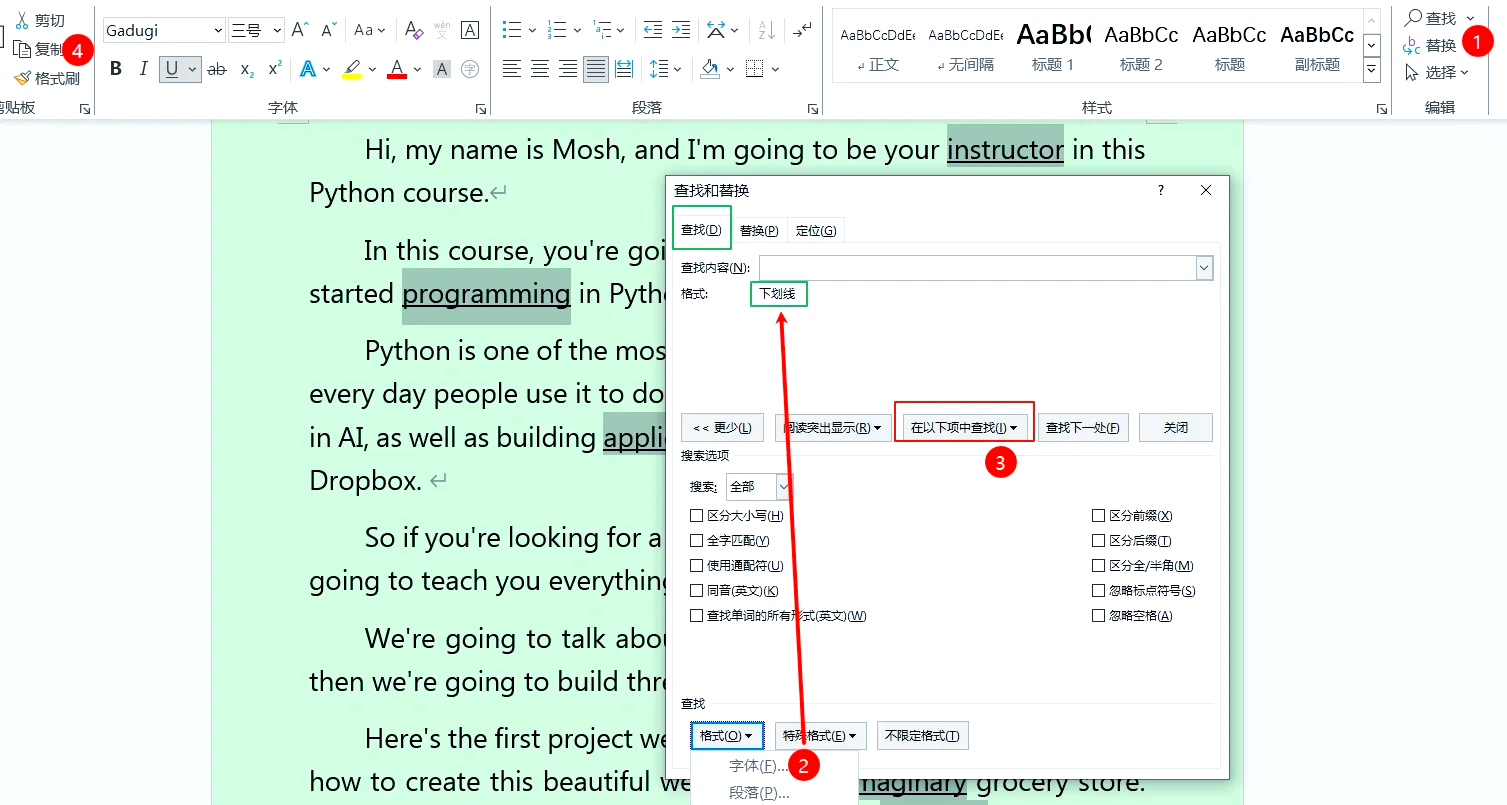Viewport: 1507px width, 805px height.
Task: Toggle Bold formatting in the ribbon
Action: click(116, 69)
